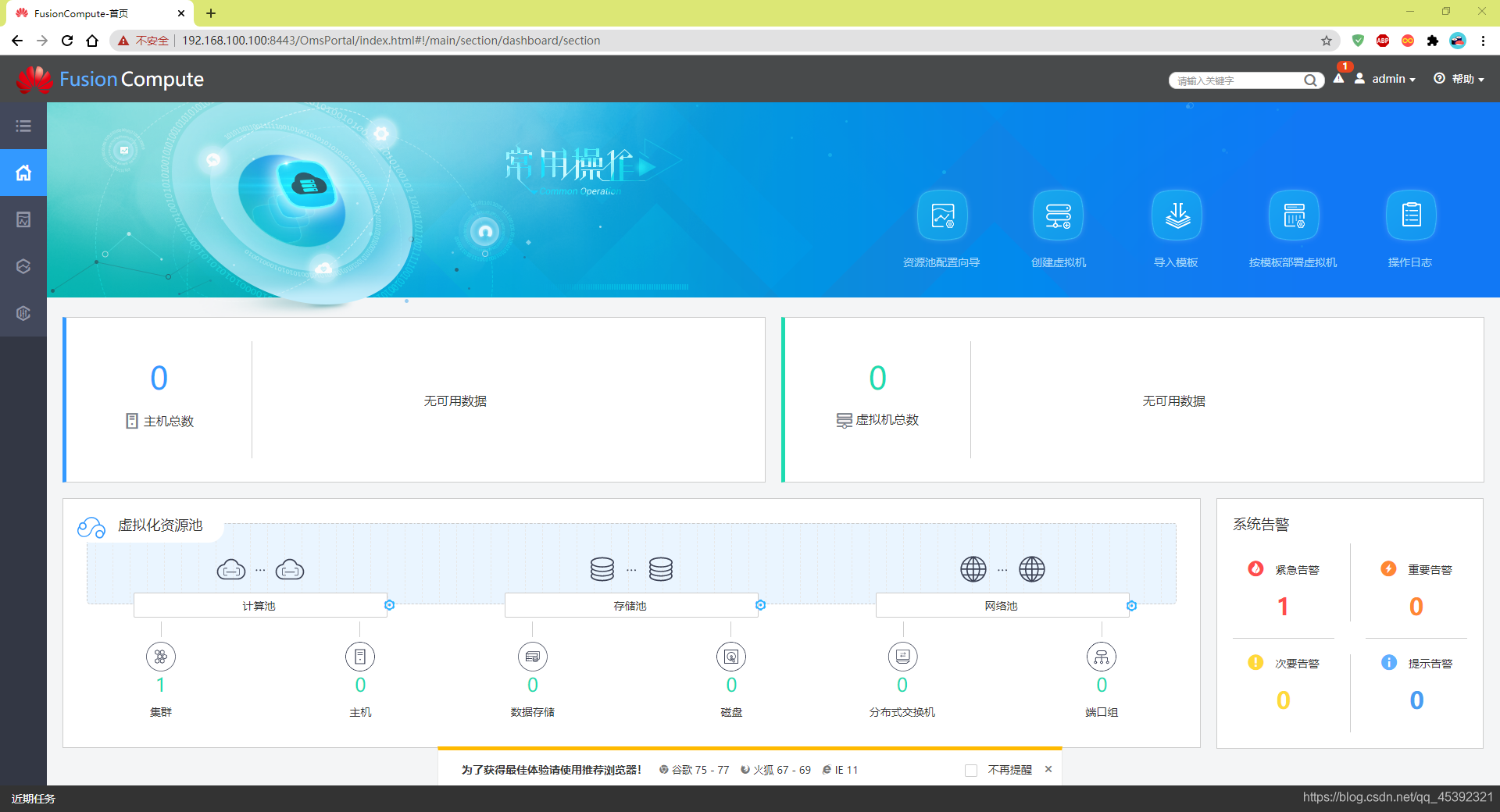Screen dimensions: 1500x812
Task: Open the browser three-dot menu
Action: [1483, 41]
